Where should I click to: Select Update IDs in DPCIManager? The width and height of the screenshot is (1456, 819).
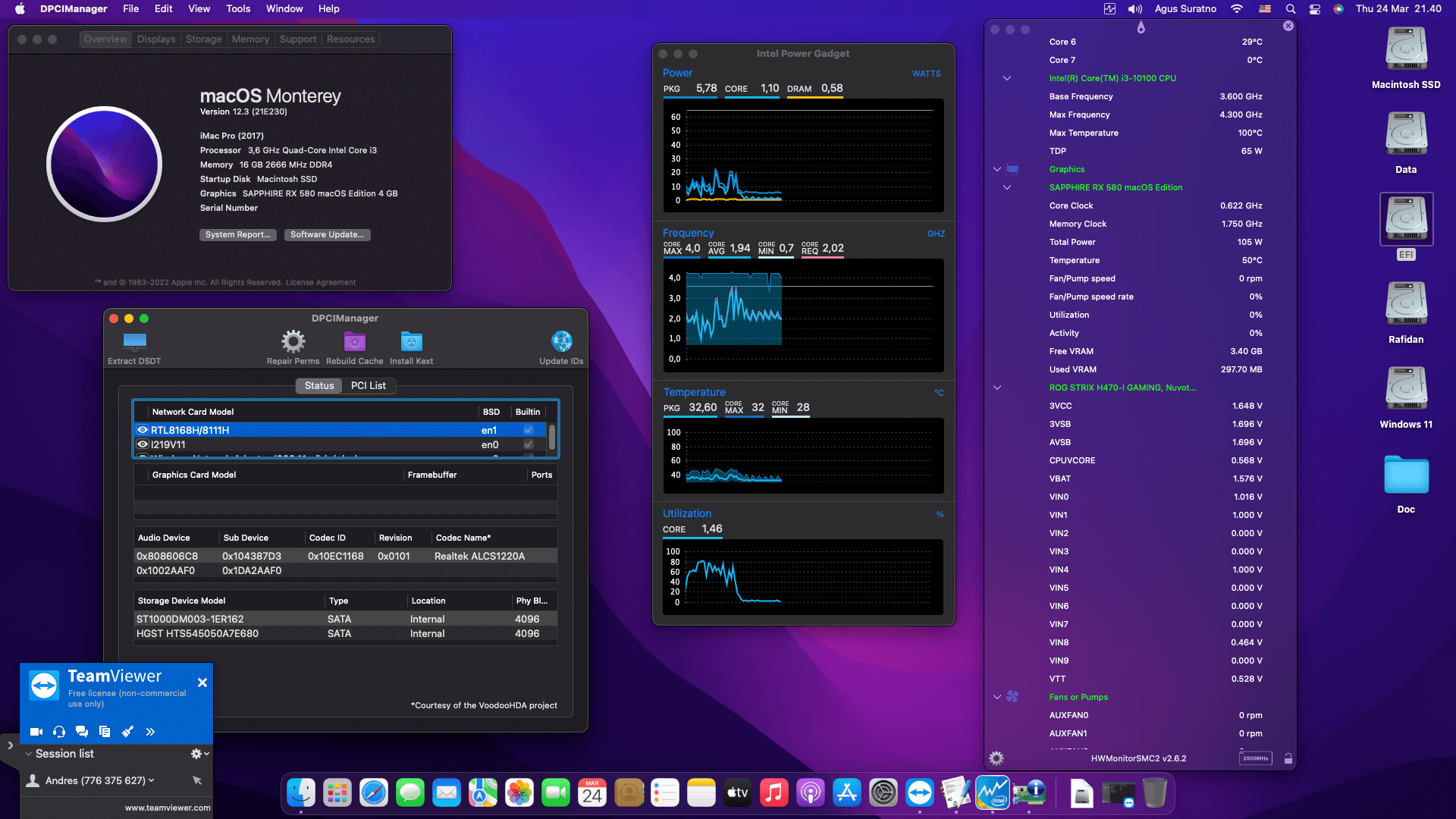[561, 340]
